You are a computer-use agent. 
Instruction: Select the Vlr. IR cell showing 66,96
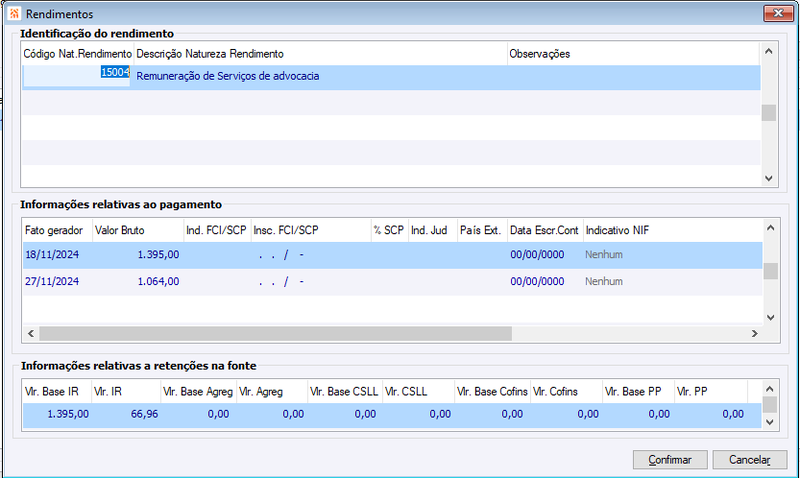(126, 414)
